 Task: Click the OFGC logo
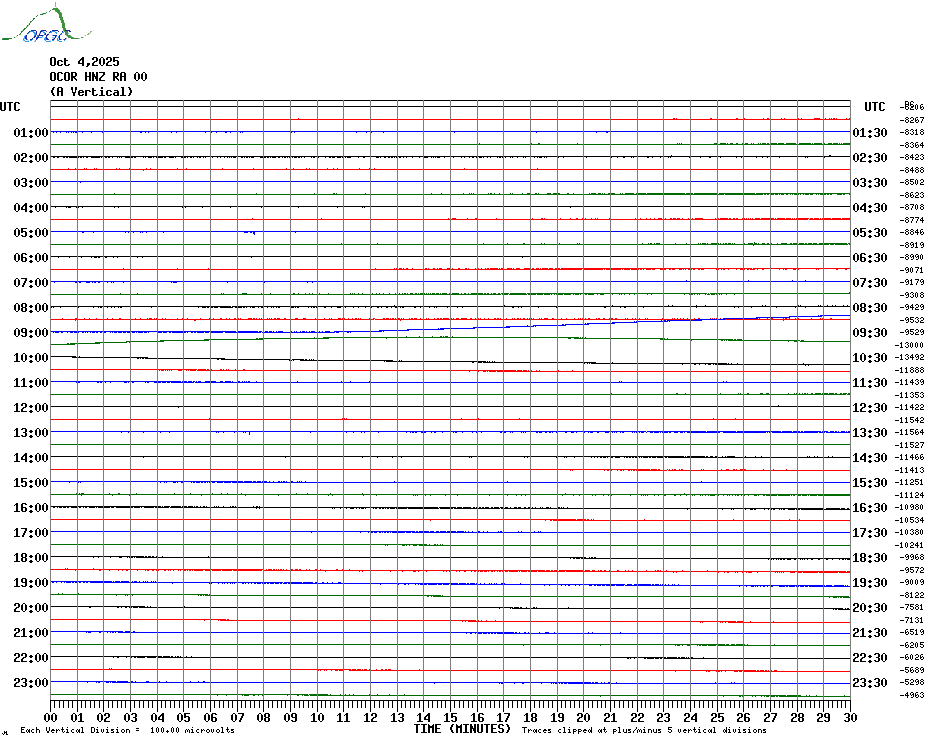(x=47, y=23)
